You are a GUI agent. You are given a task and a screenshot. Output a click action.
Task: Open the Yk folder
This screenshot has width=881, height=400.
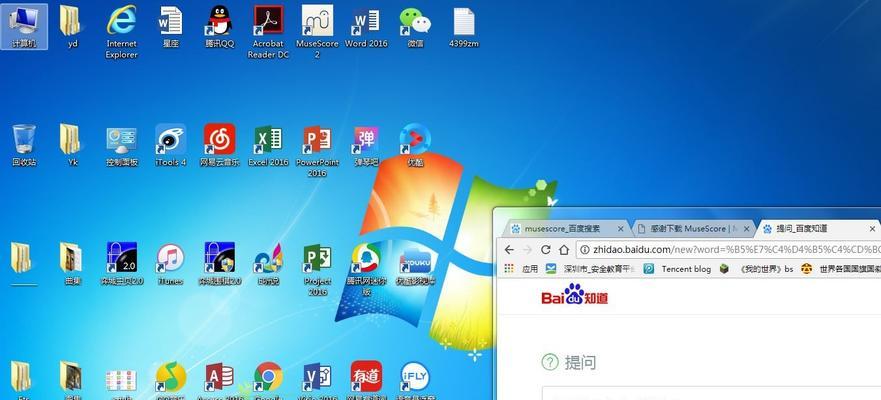point(72,145)
